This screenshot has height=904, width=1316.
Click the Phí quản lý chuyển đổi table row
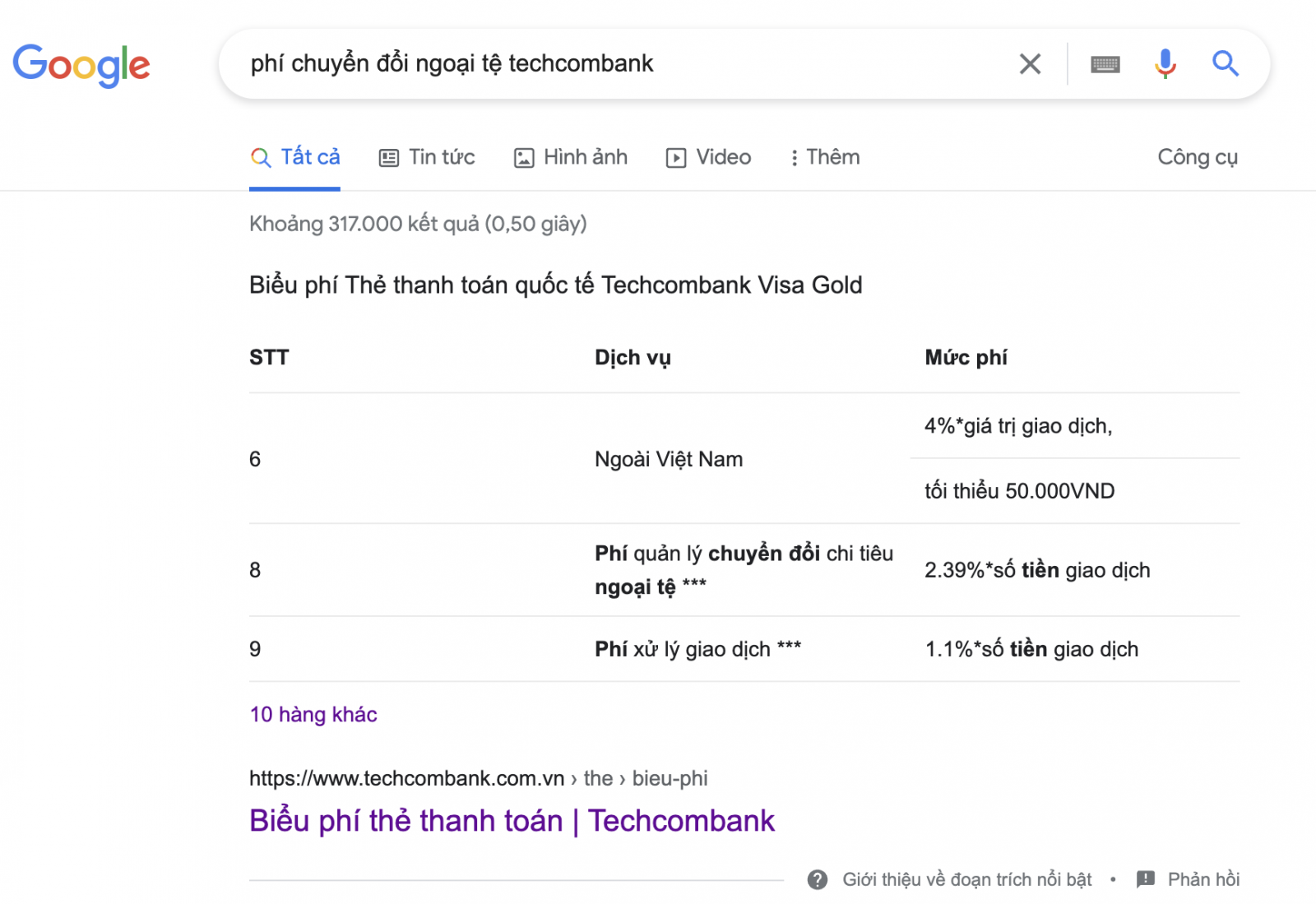[x=744, y=570]
